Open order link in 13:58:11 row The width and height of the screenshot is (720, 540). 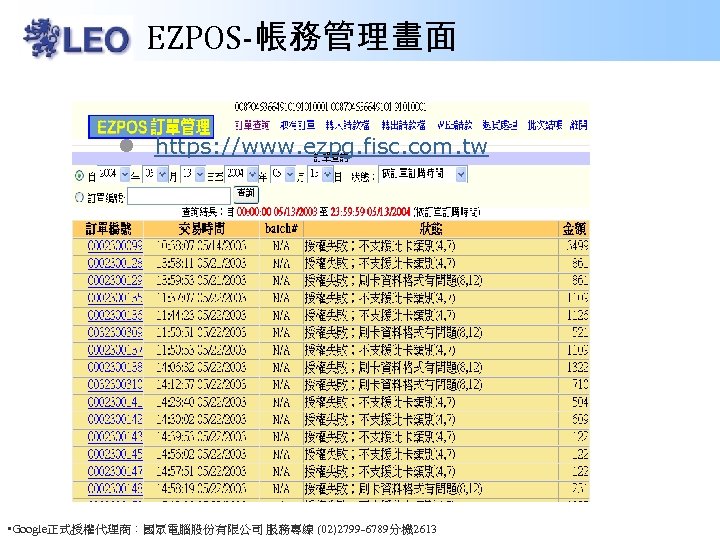pyautogui.click(x=115, y=264)
